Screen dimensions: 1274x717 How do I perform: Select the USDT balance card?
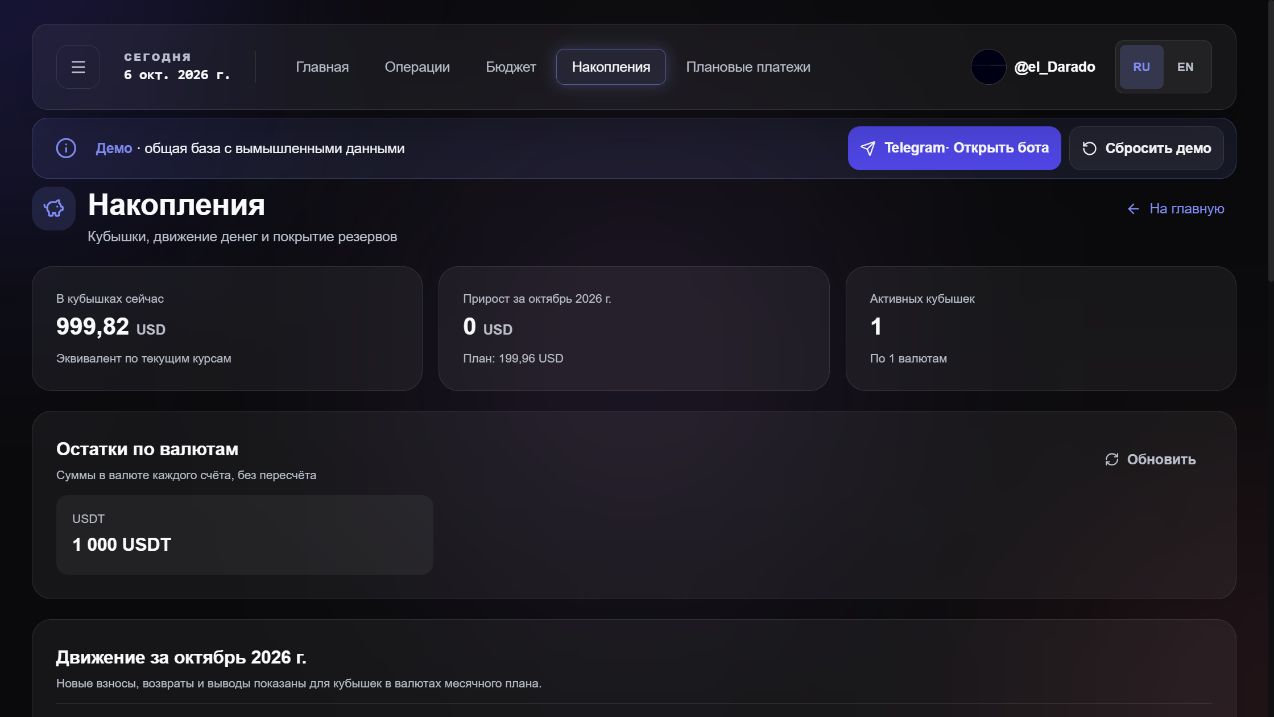[x=244, y=534]
